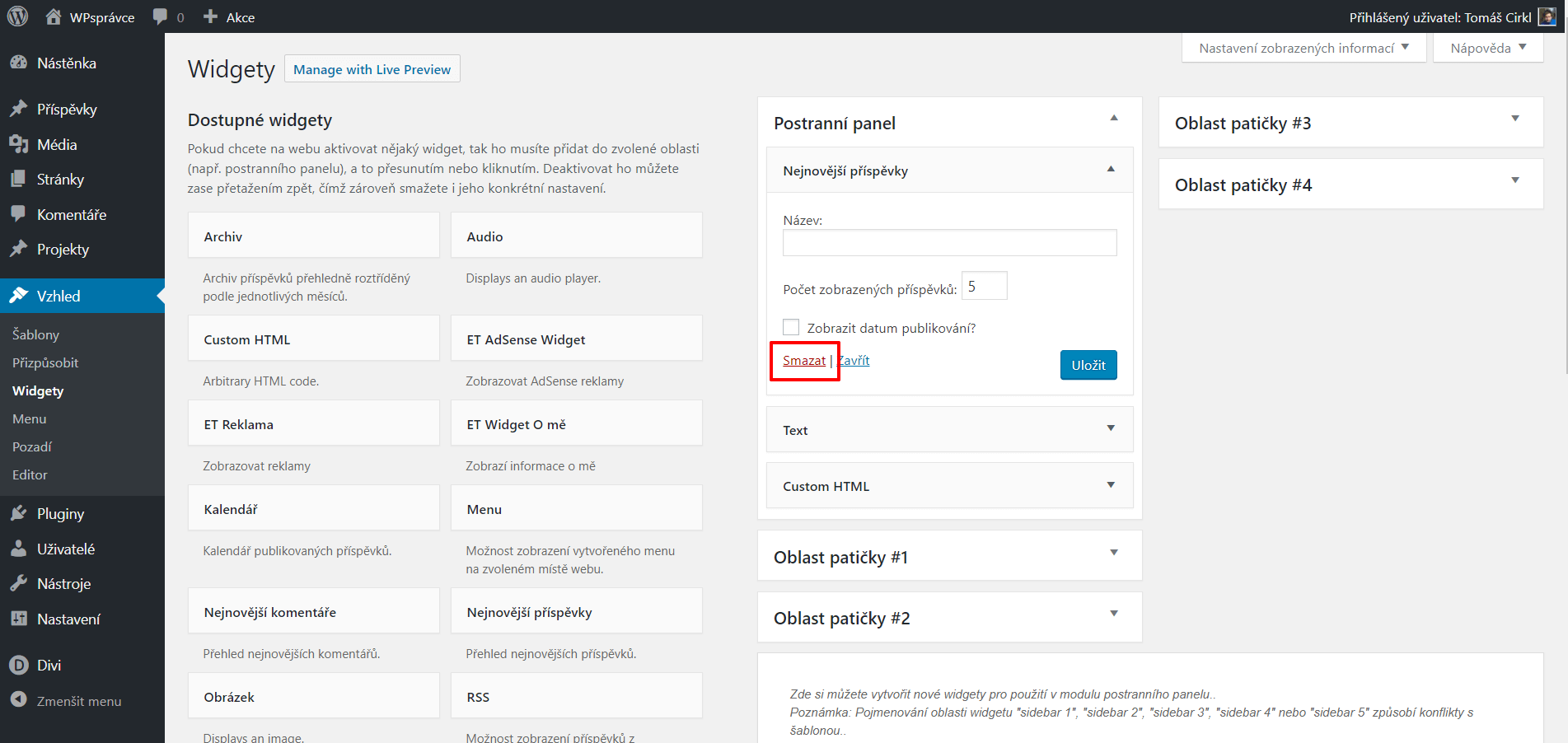Click the comments bubble icon in admin bar
1568x743 pixels.
tap(160, 16)
